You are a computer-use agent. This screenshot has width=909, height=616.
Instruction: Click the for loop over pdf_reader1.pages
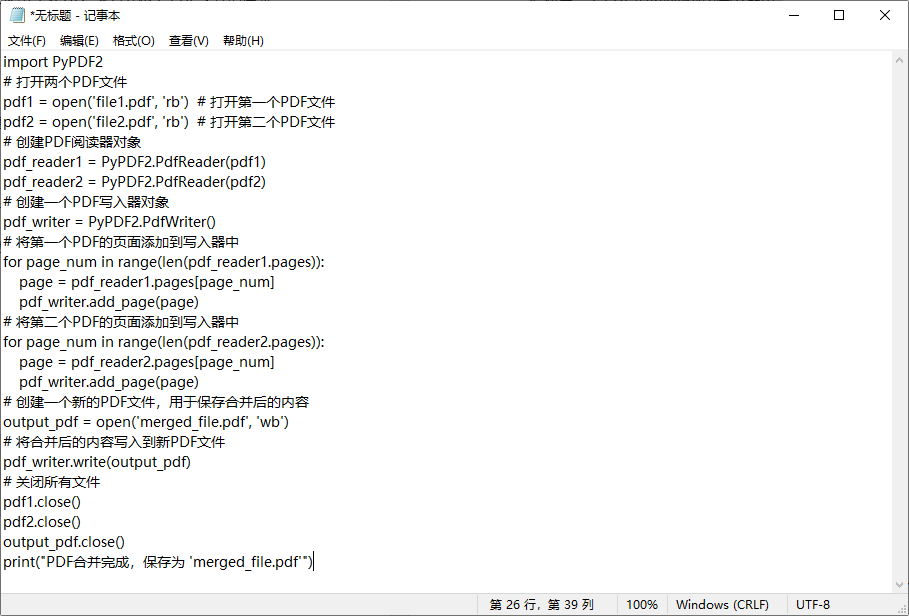tap(163, 262)
